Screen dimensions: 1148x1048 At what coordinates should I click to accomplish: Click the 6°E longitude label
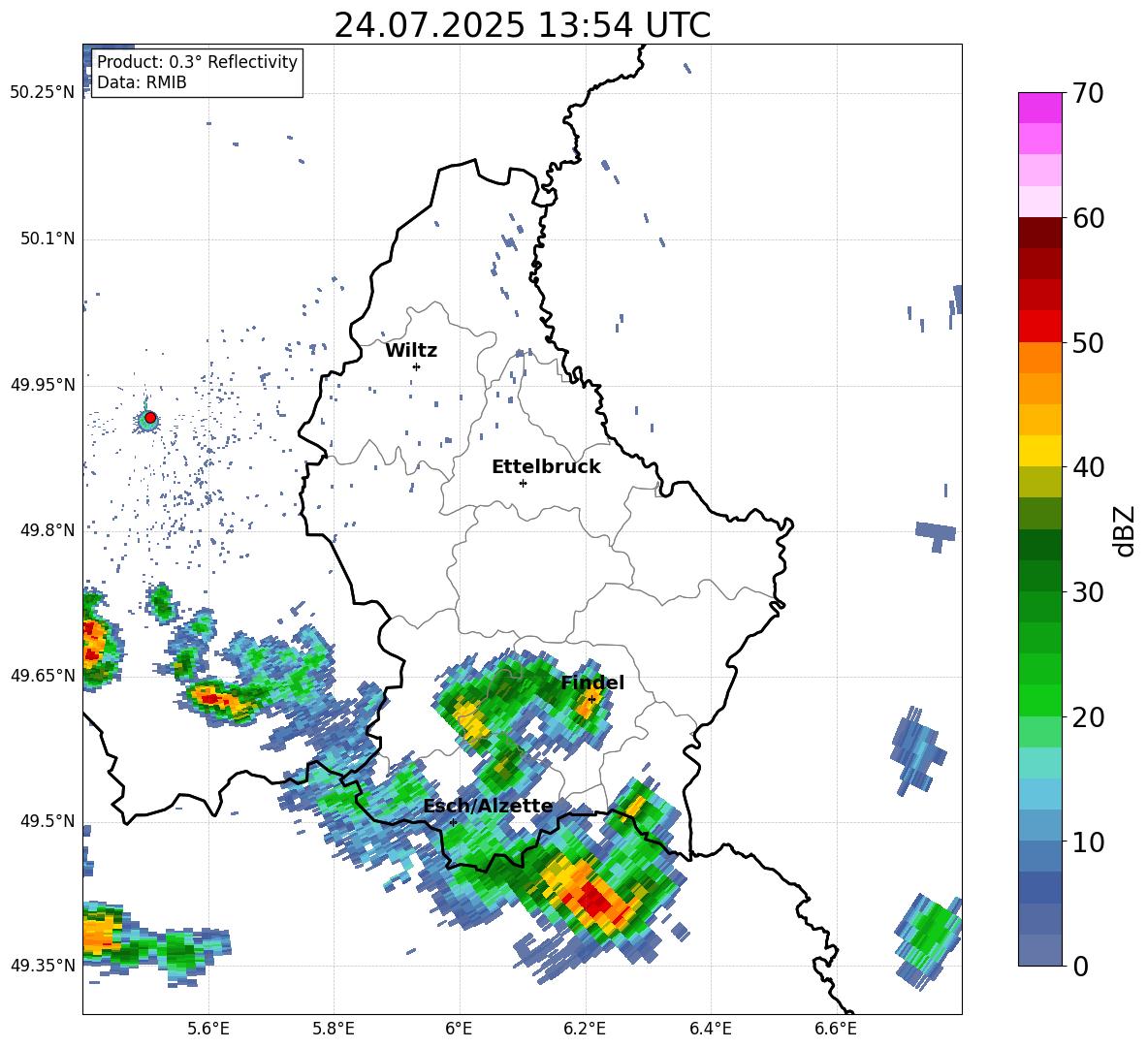click(459, 1029)
